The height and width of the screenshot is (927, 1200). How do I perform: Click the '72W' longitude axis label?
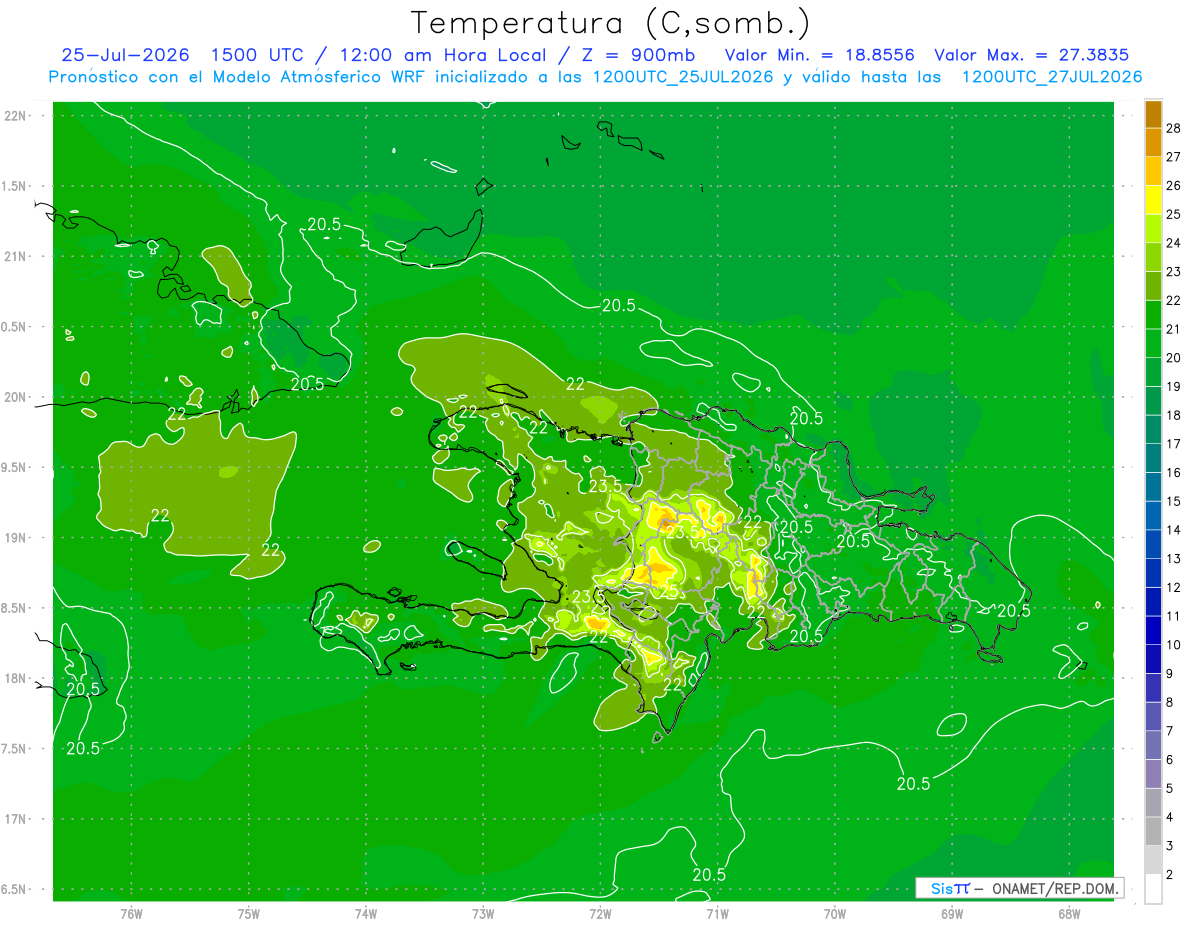point(600,914)
